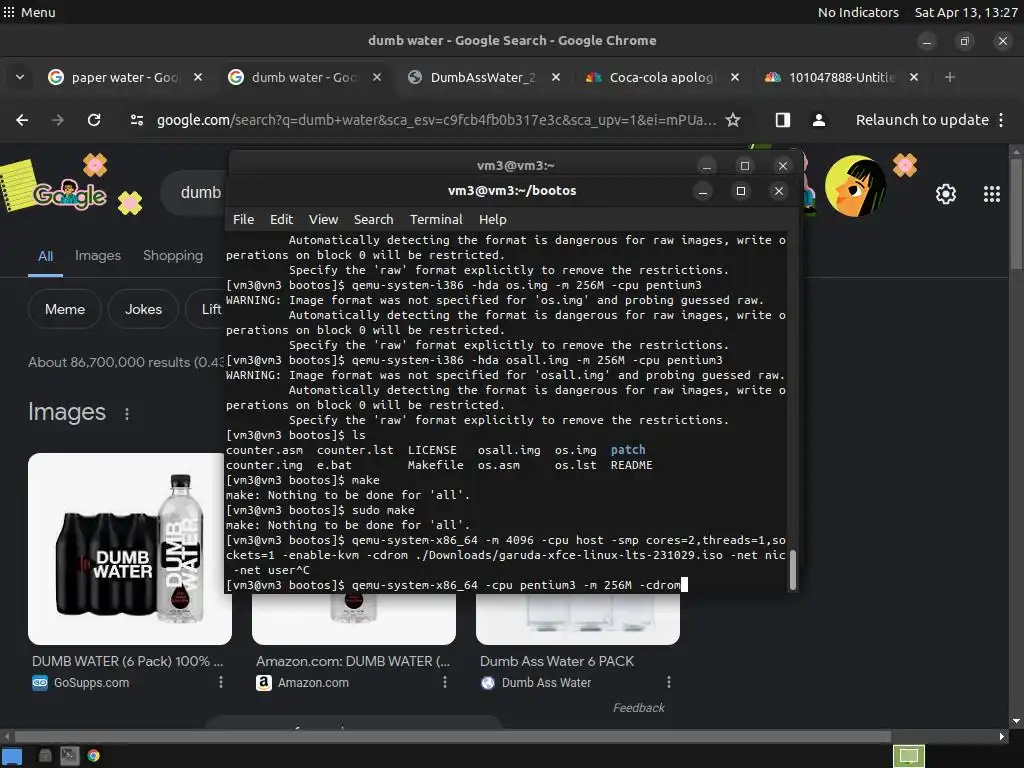Open Google quick settings gear
The height and width of the screenshot is (768, 1024).
click(x=946, y=194)
